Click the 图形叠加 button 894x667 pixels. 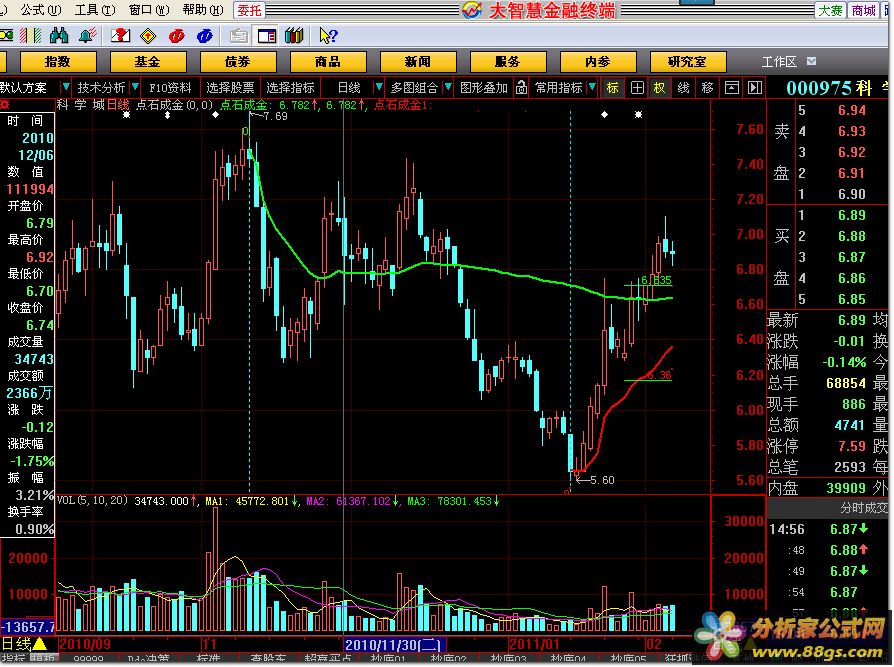(483, 88)
